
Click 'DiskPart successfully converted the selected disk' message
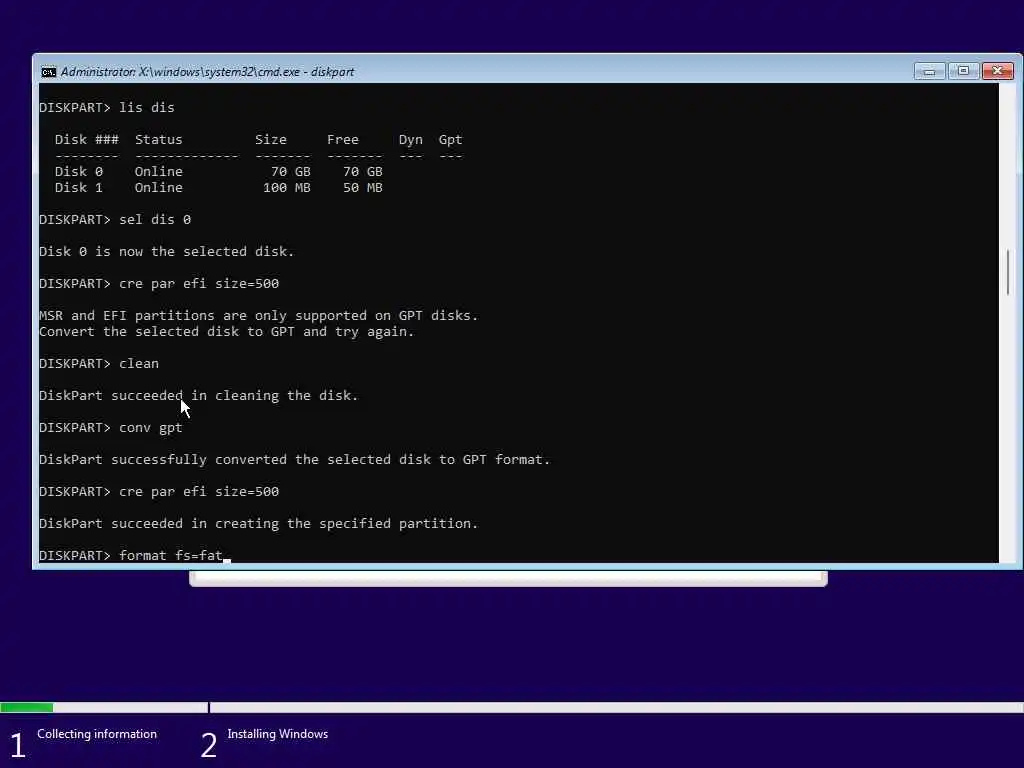(x=295, y=459)
